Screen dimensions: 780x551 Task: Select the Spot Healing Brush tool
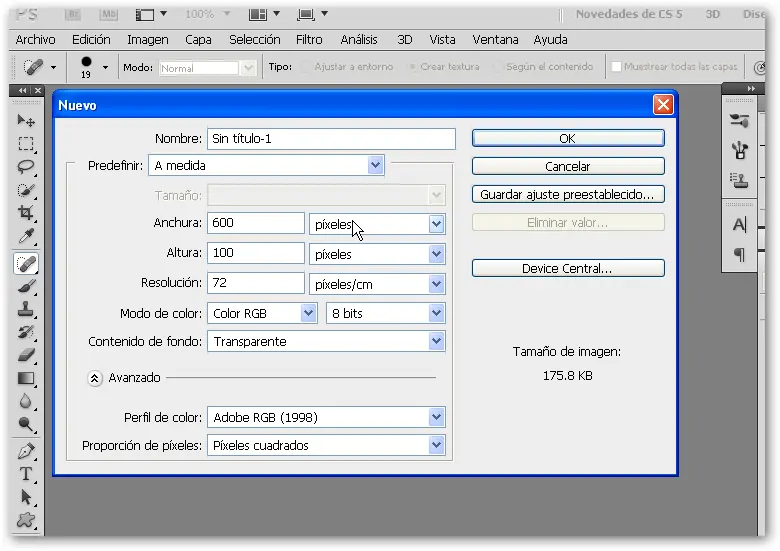coord(26,263)
